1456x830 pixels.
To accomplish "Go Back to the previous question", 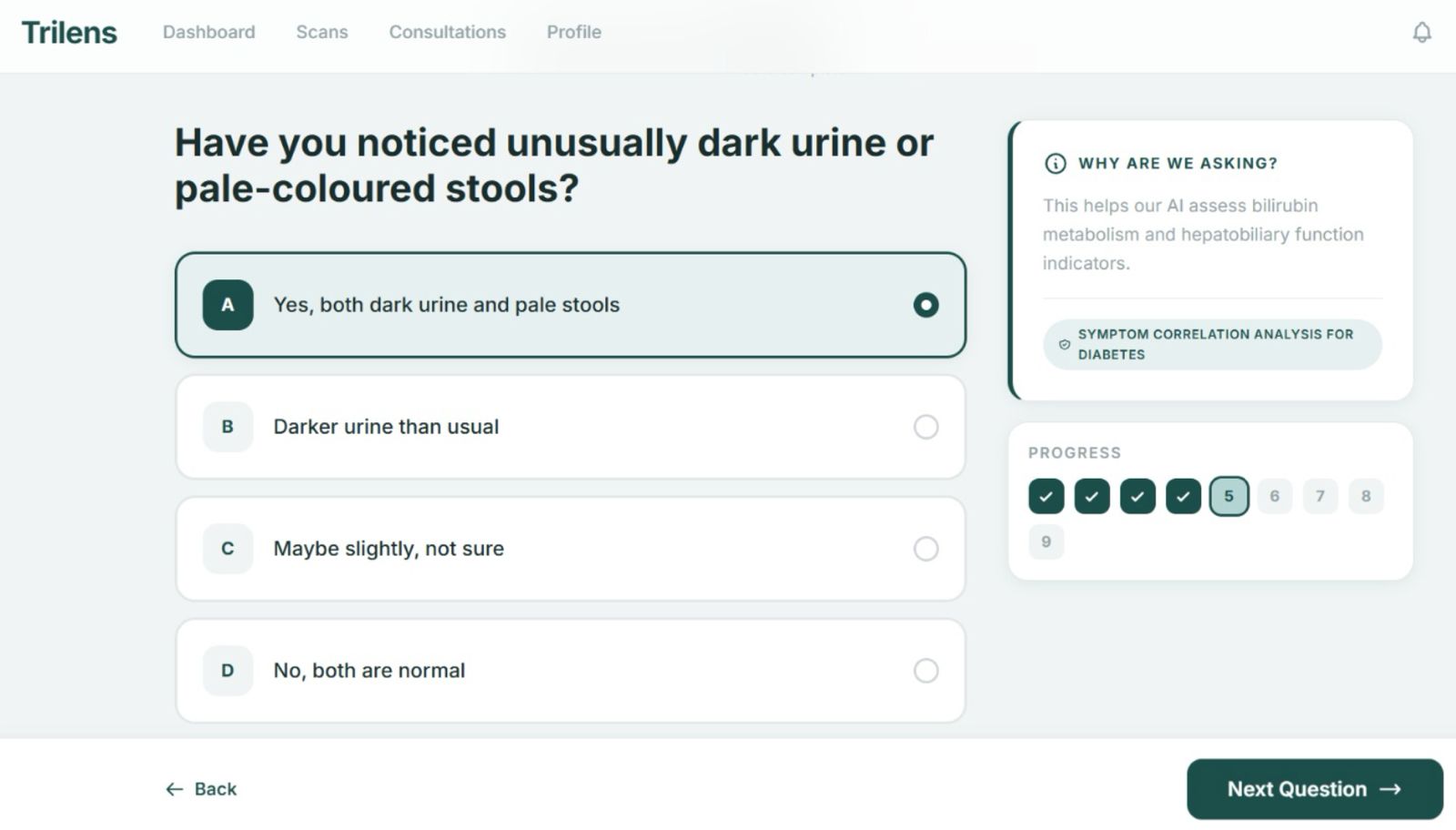I will click(x=201, y=789).
